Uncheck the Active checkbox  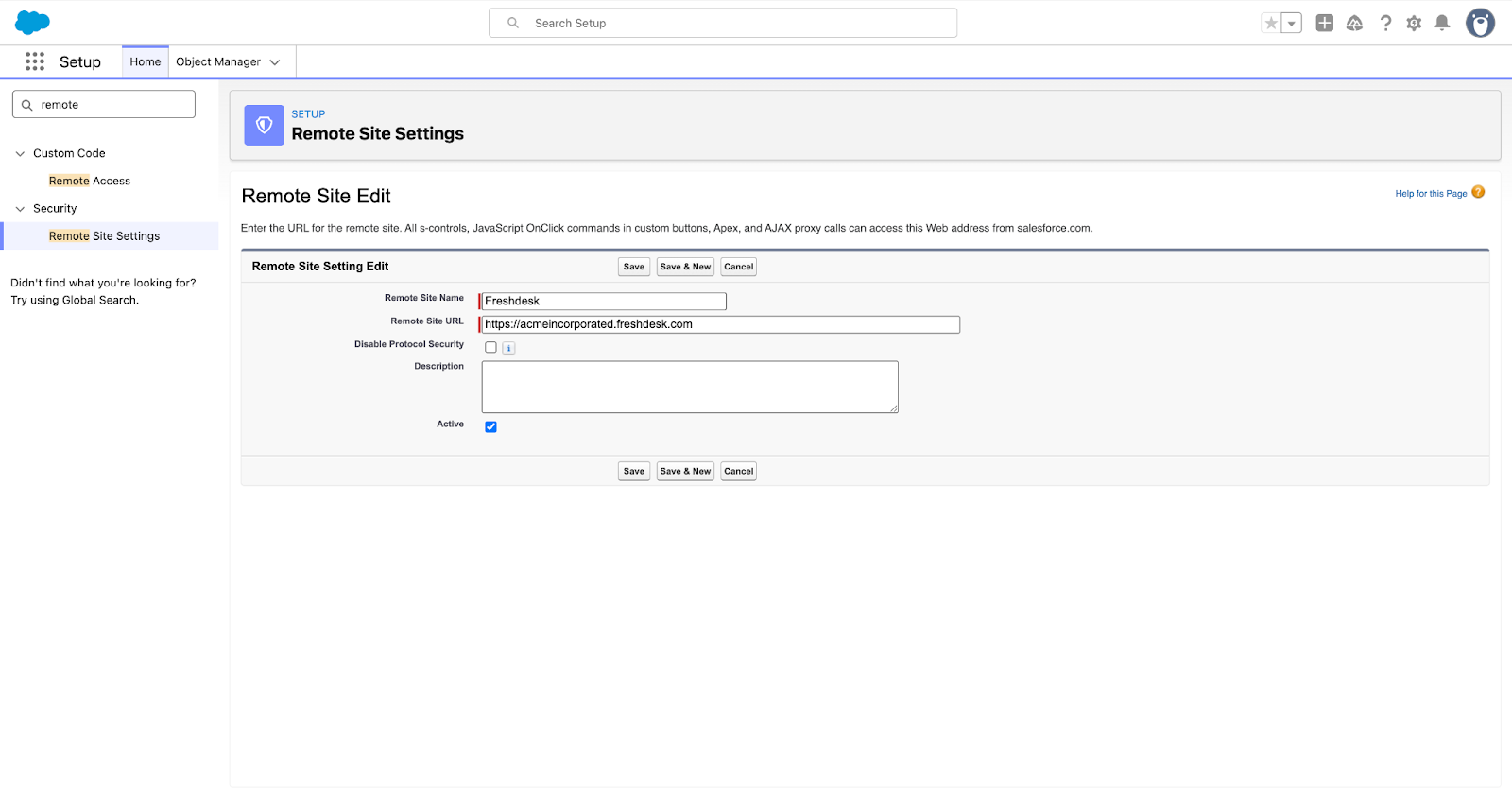[490, 426]
